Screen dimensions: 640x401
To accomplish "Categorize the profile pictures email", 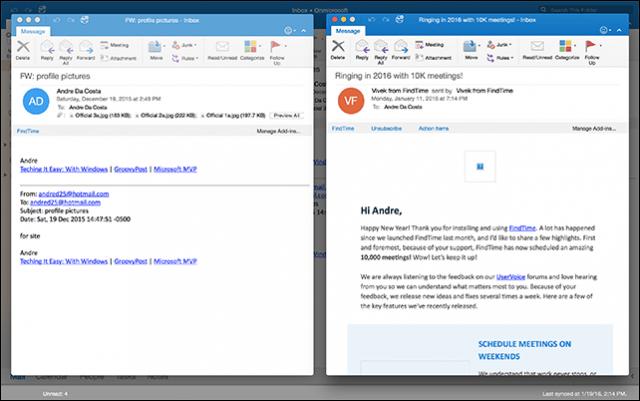I will pyautogui.click(x=252, y=51).
